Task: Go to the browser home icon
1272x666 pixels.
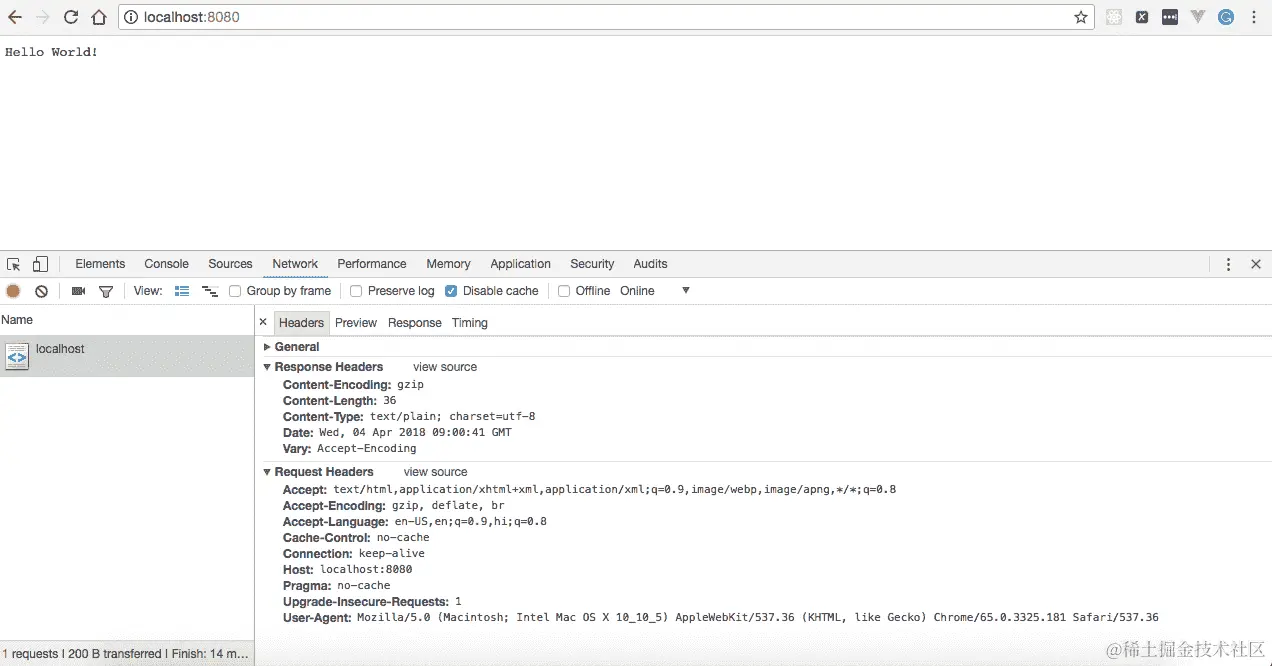Action: pyautogui.click(x=99, y=17)
